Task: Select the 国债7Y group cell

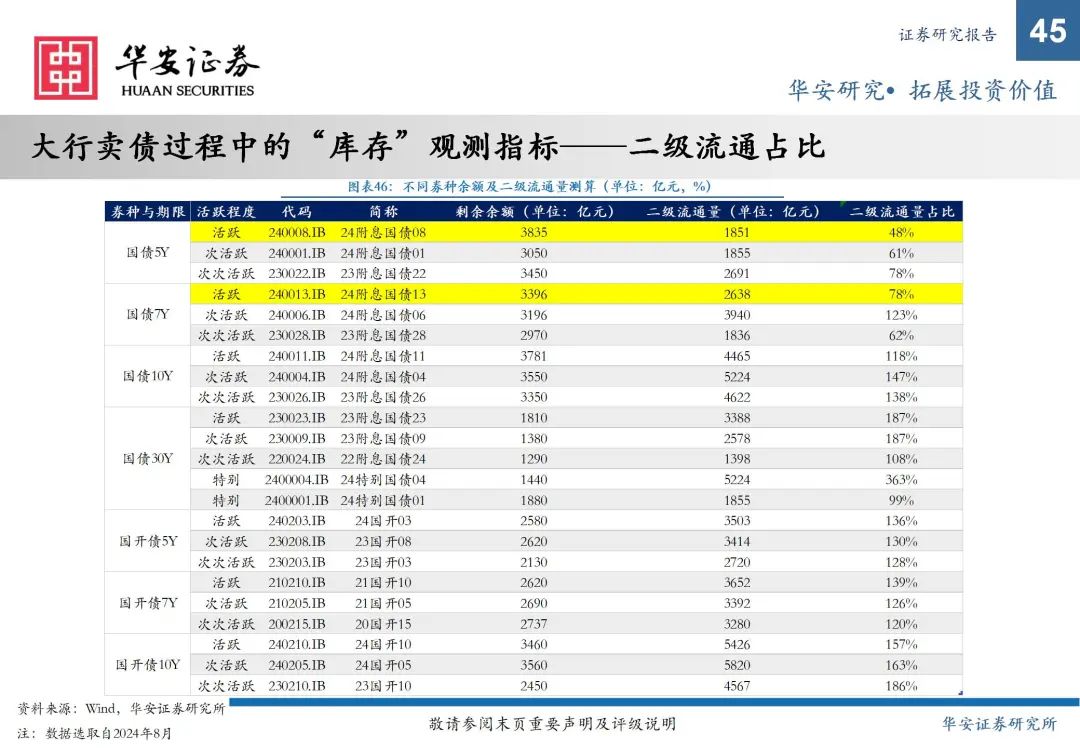Action: pyautogui.click(x=147, y=315)
